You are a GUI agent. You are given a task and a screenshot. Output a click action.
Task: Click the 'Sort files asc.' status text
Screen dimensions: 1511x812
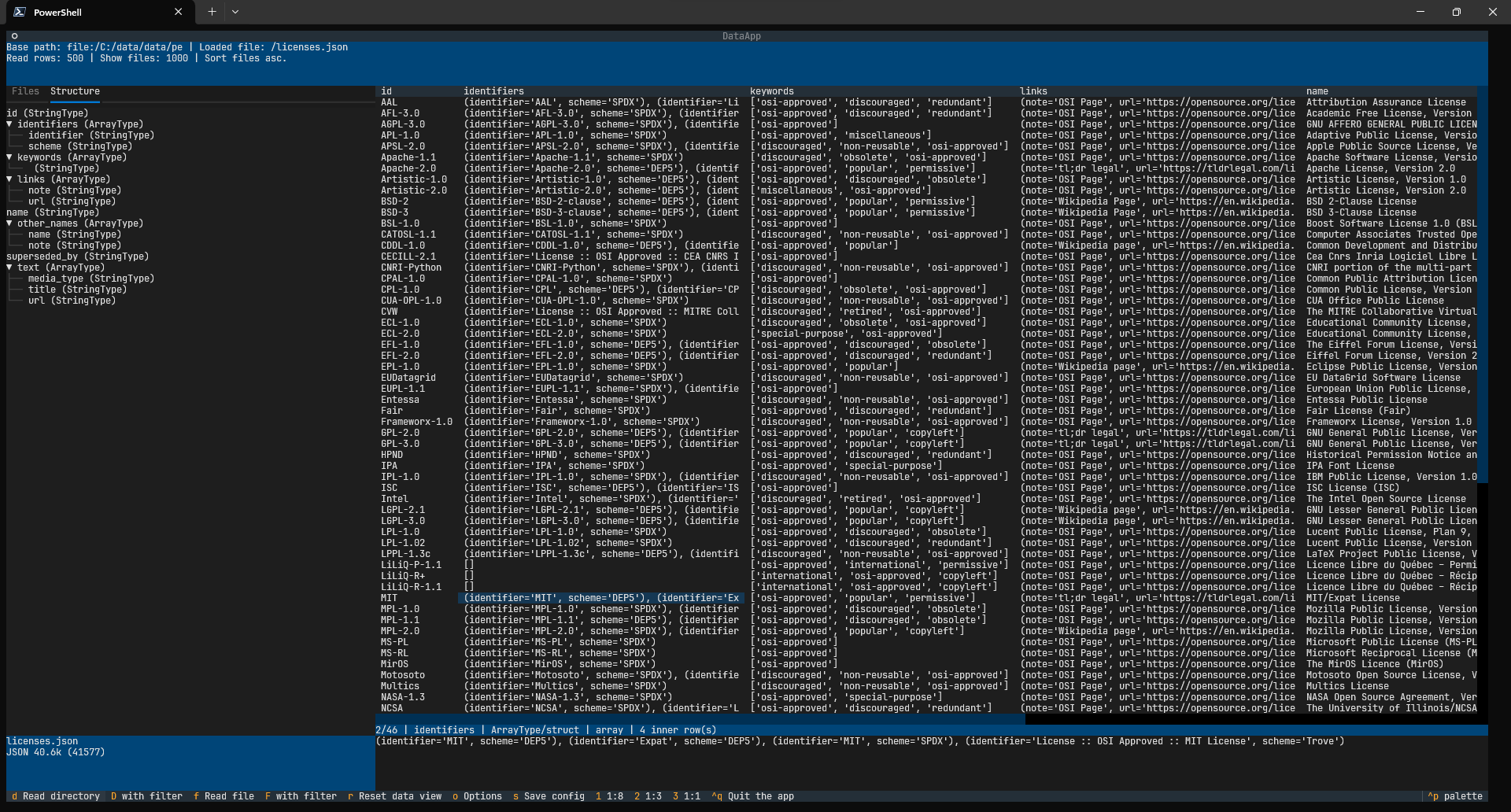coord(246,58)
